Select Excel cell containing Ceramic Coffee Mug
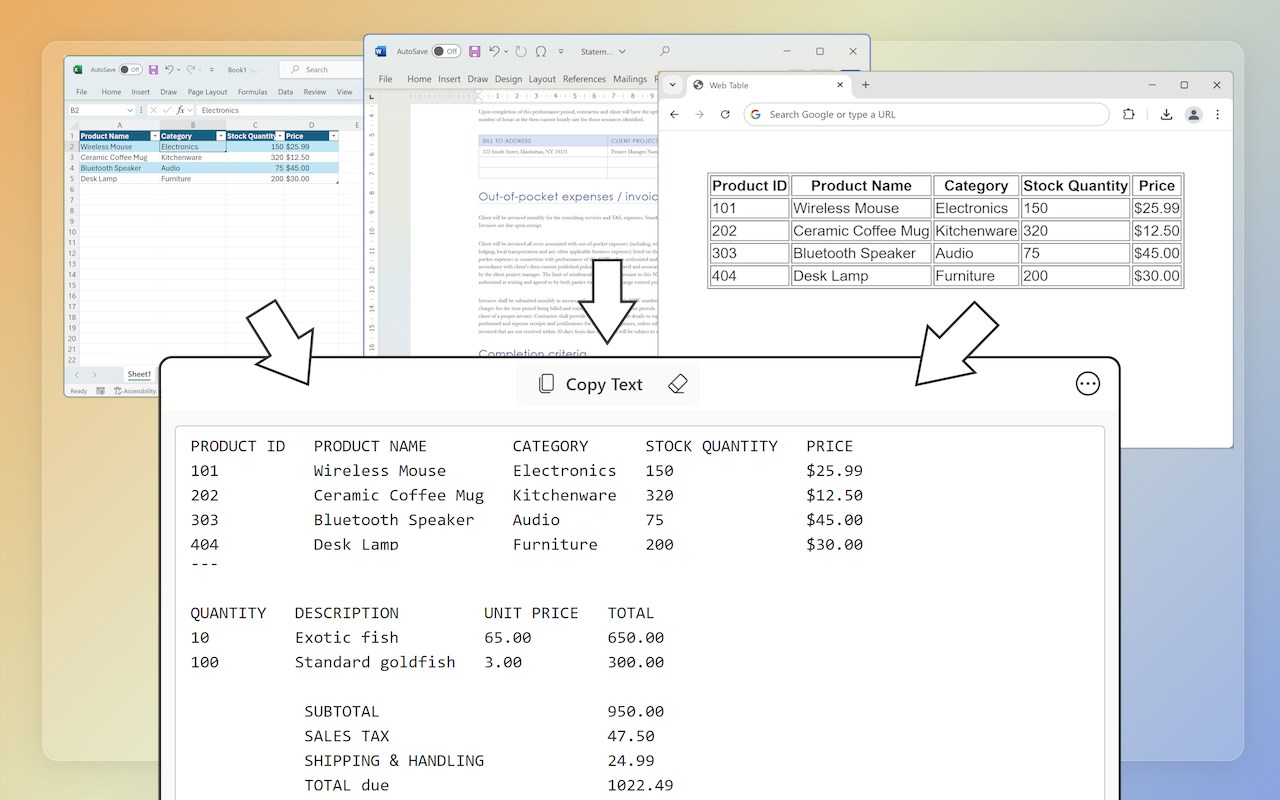The image size is (1280, 800). (119, 157)
